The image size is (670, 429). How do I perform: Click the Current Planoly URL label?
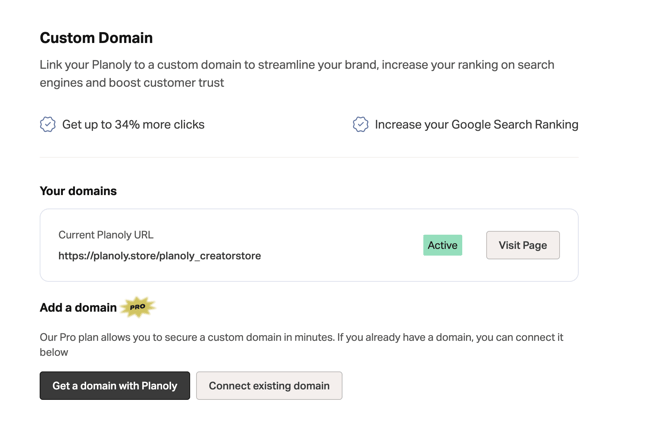coord(106,235)
